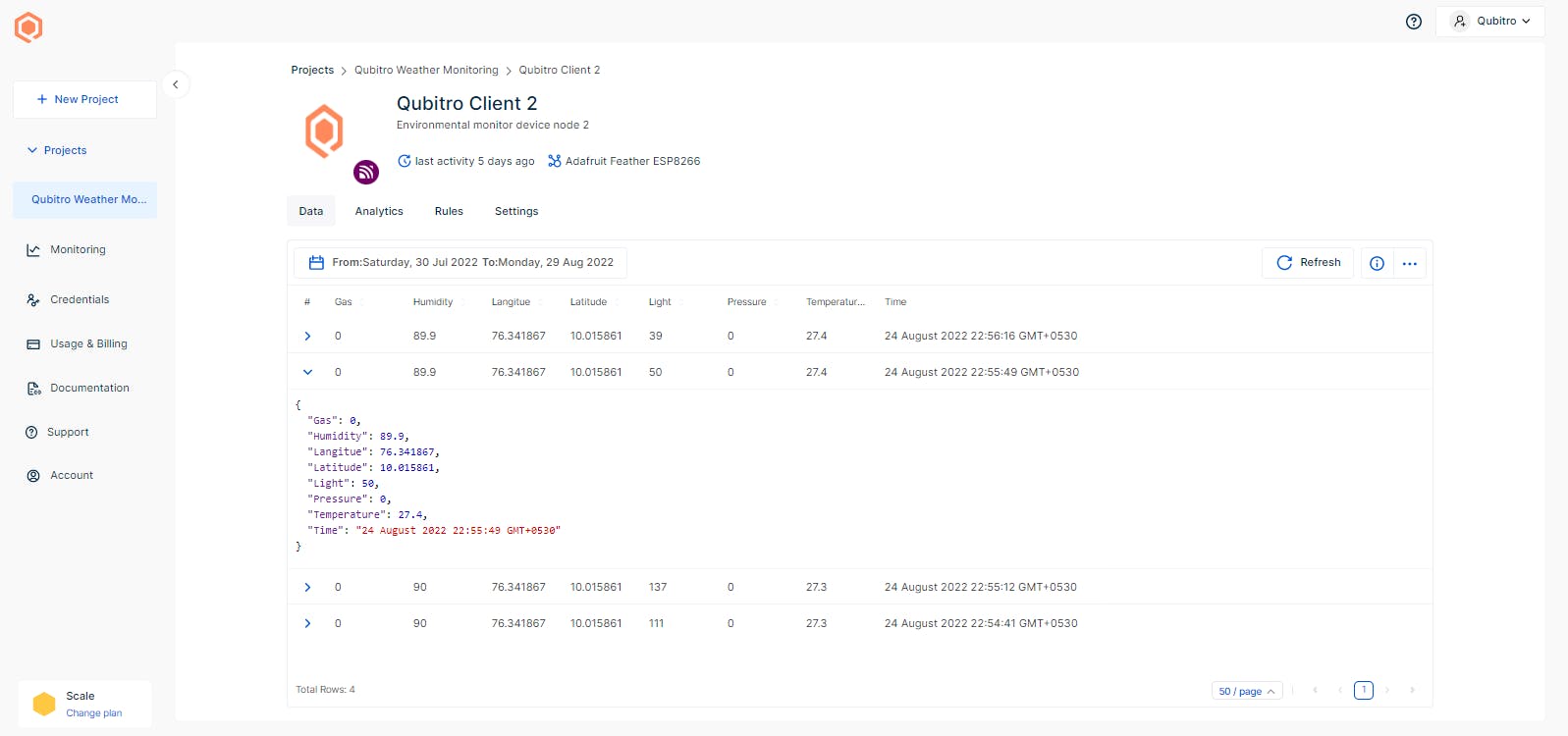Click the Total Rows: 4 label
1568x736 pixels.
coord(325,690)
